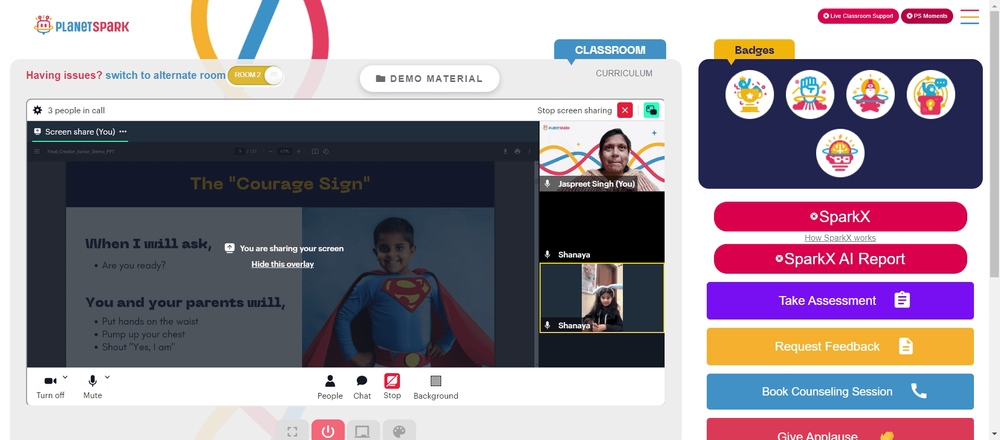The height and width of the screenshot is (440, 1000).
Task: Click the SparkX AI Report button
Action: pyautogui.click(x=840, y=259)
